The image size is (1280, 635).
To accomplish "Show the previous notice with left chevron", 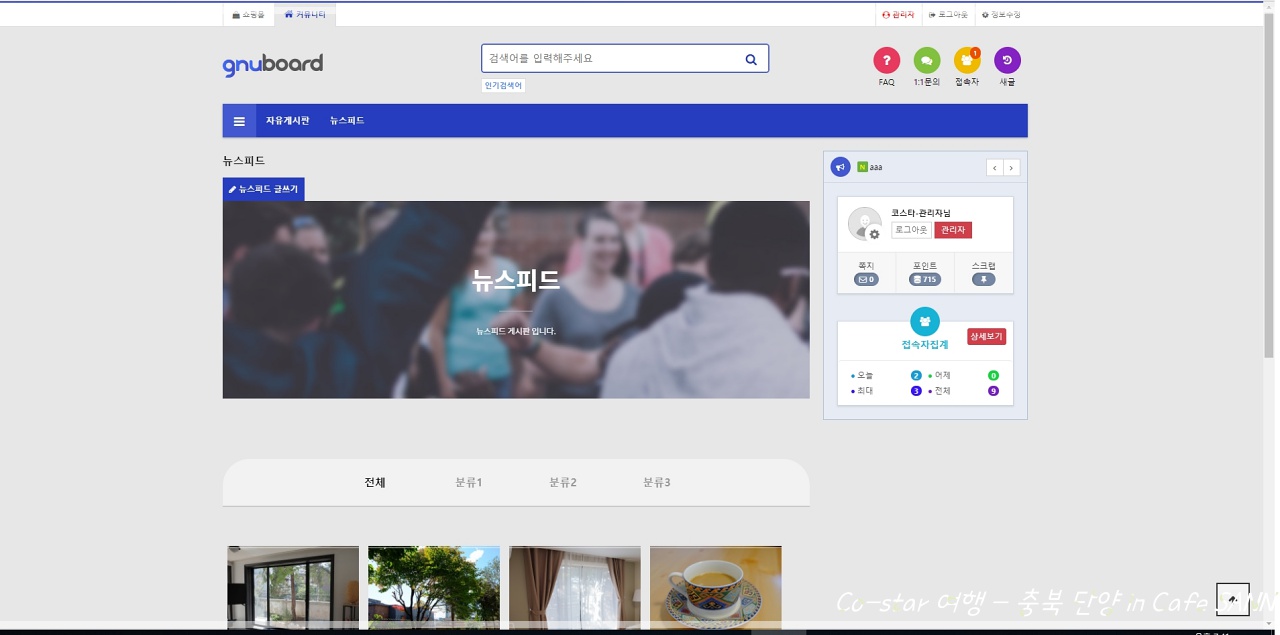I will click(x=994, y=168).
